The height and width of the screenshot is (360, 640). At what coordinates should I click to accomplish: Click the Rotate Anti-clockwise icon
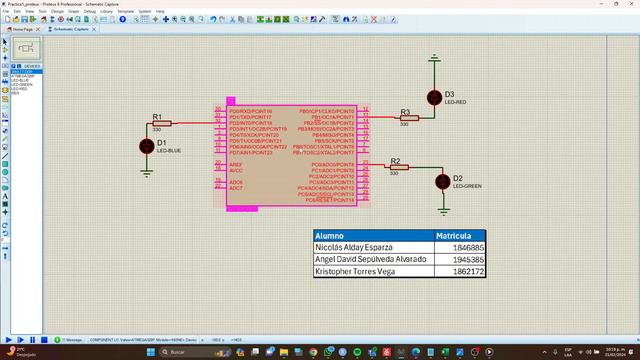pyautogui.click(x=5, y=233)
